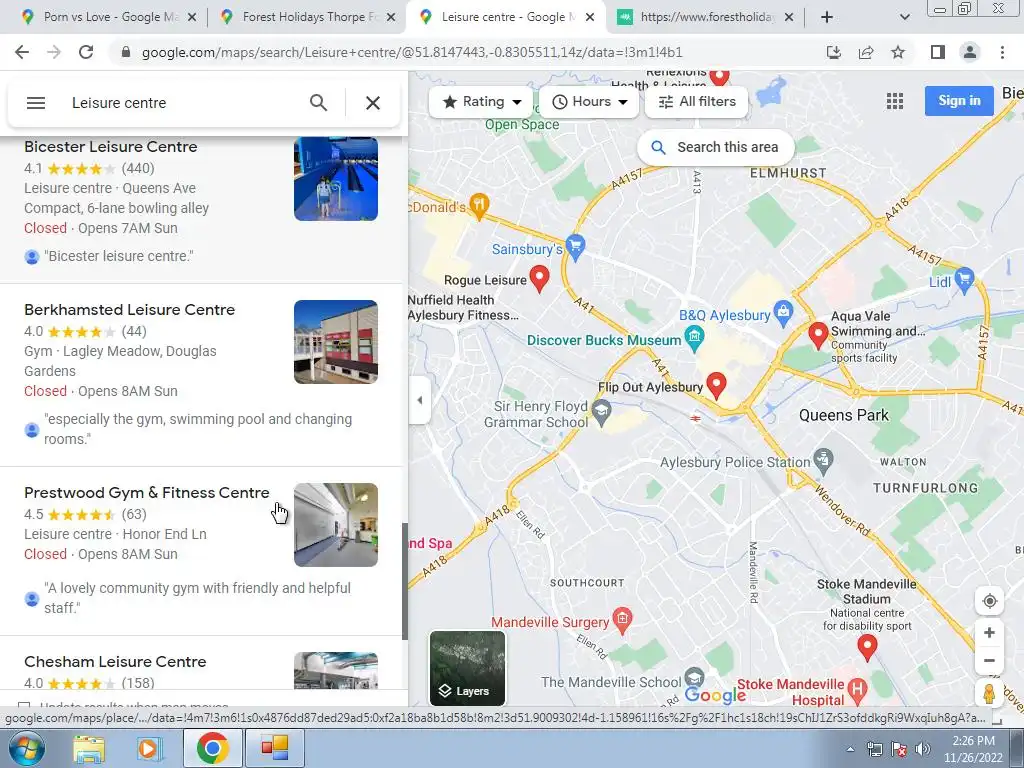Switch to Forest Holidays Thorpe tab
The image size is (1024, 768).
[308, 17]
